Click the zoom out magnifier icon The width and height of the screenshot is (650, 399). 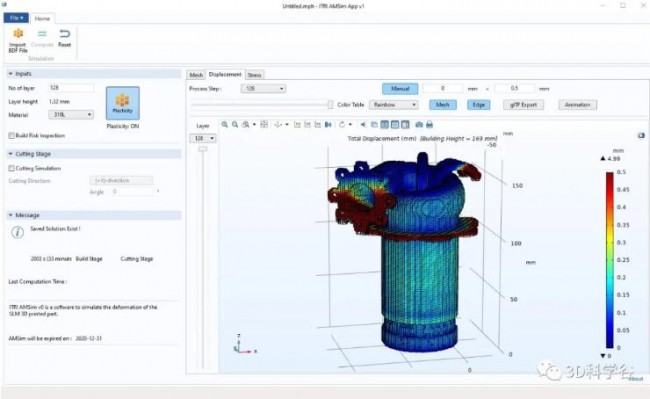pyautogui.click(x=235, y=125)
